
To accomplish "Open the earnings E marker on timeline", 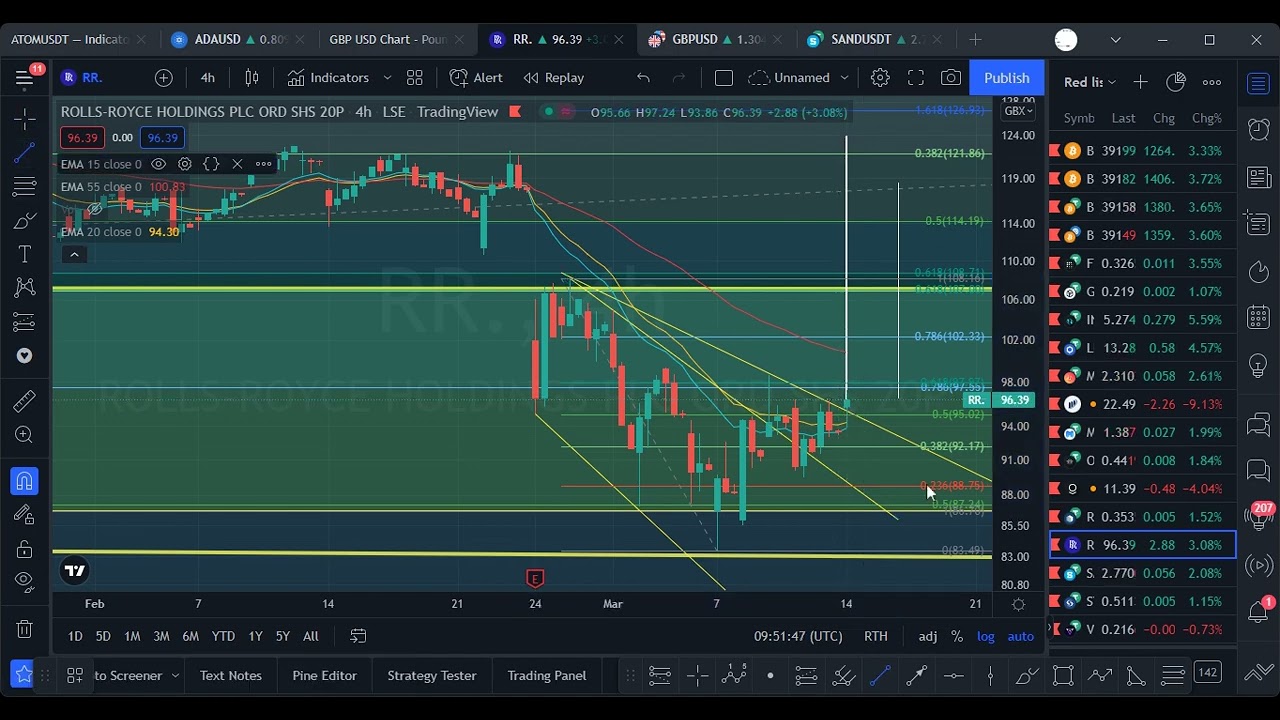I will [535, 578].
